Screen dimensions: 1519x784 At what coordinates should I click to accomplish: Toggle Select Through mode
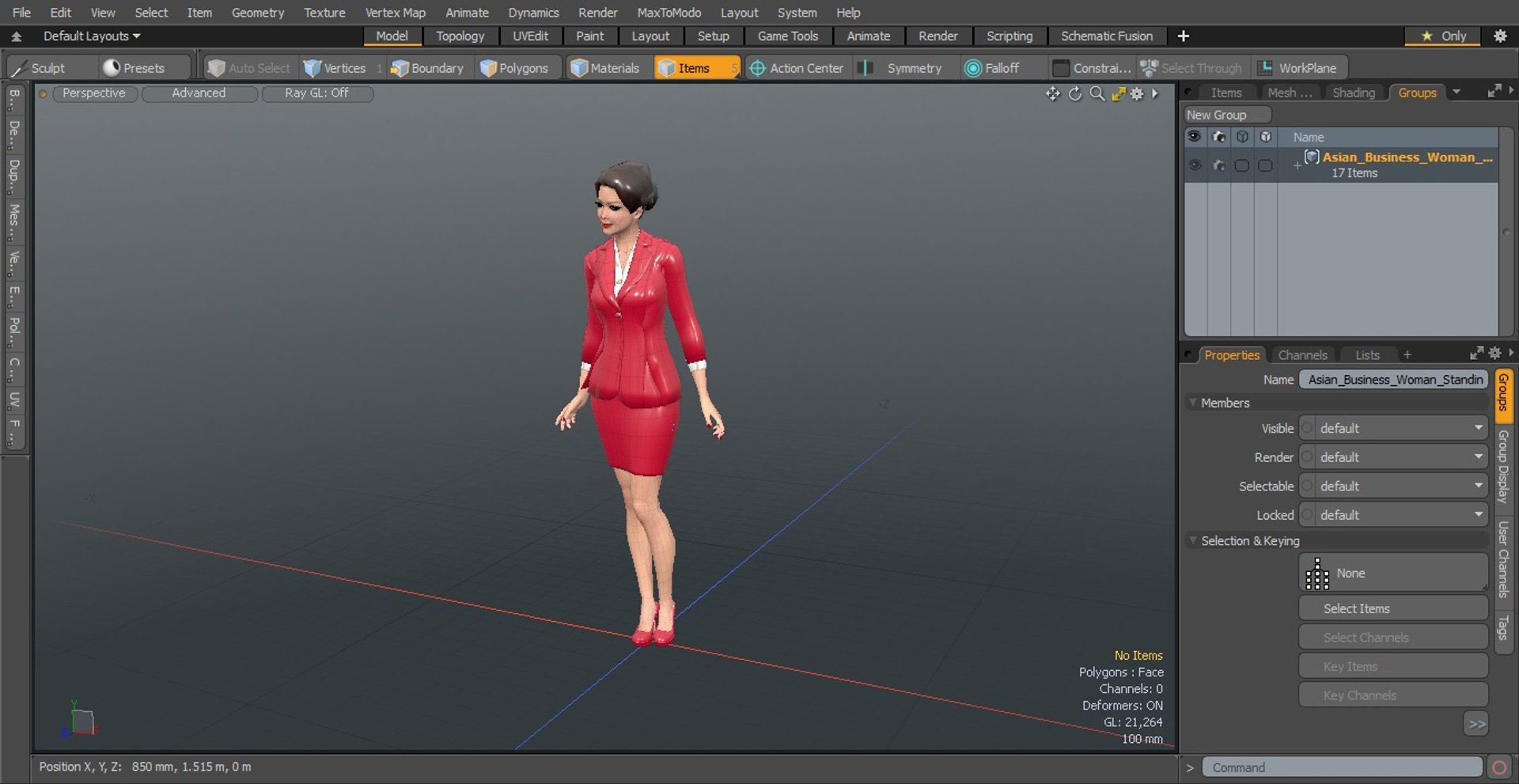1191,68
